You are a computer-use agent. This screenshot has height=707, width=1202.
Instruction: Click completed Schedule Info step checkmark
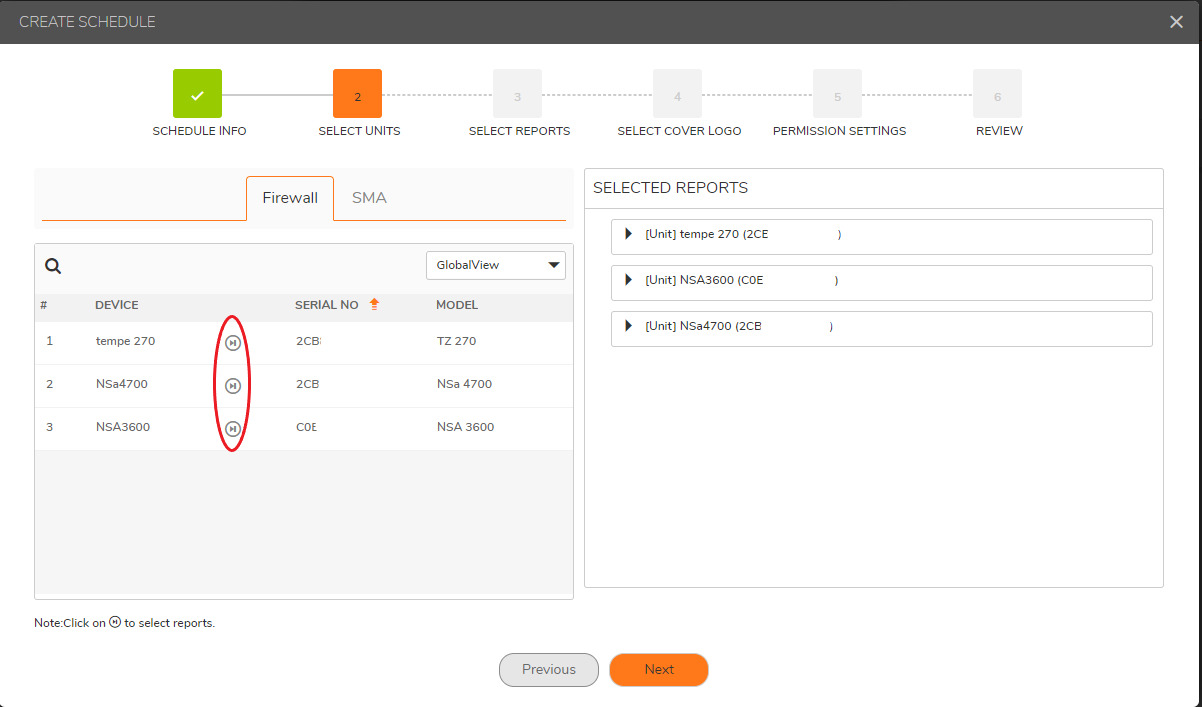(197, 94)
